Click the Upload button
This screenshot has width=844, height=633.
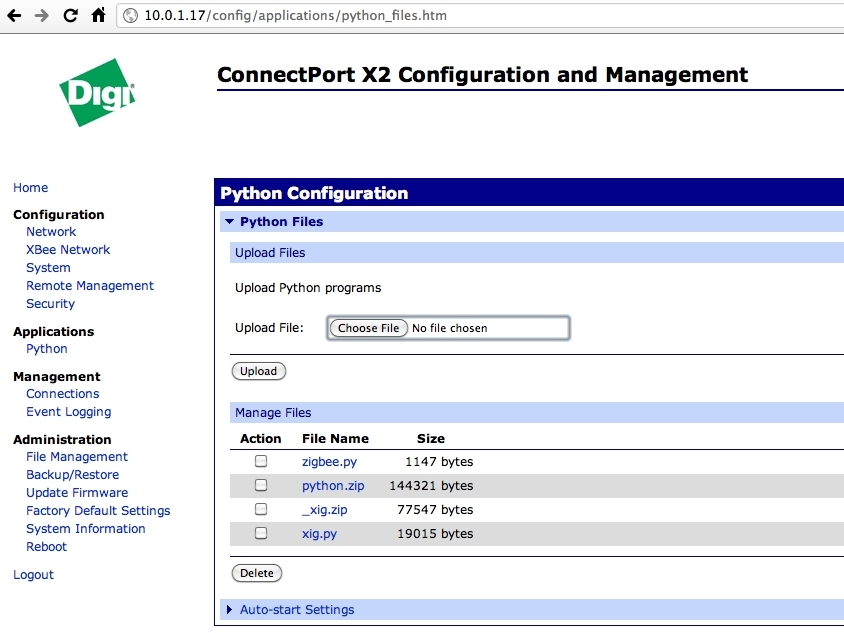point(258,371)
